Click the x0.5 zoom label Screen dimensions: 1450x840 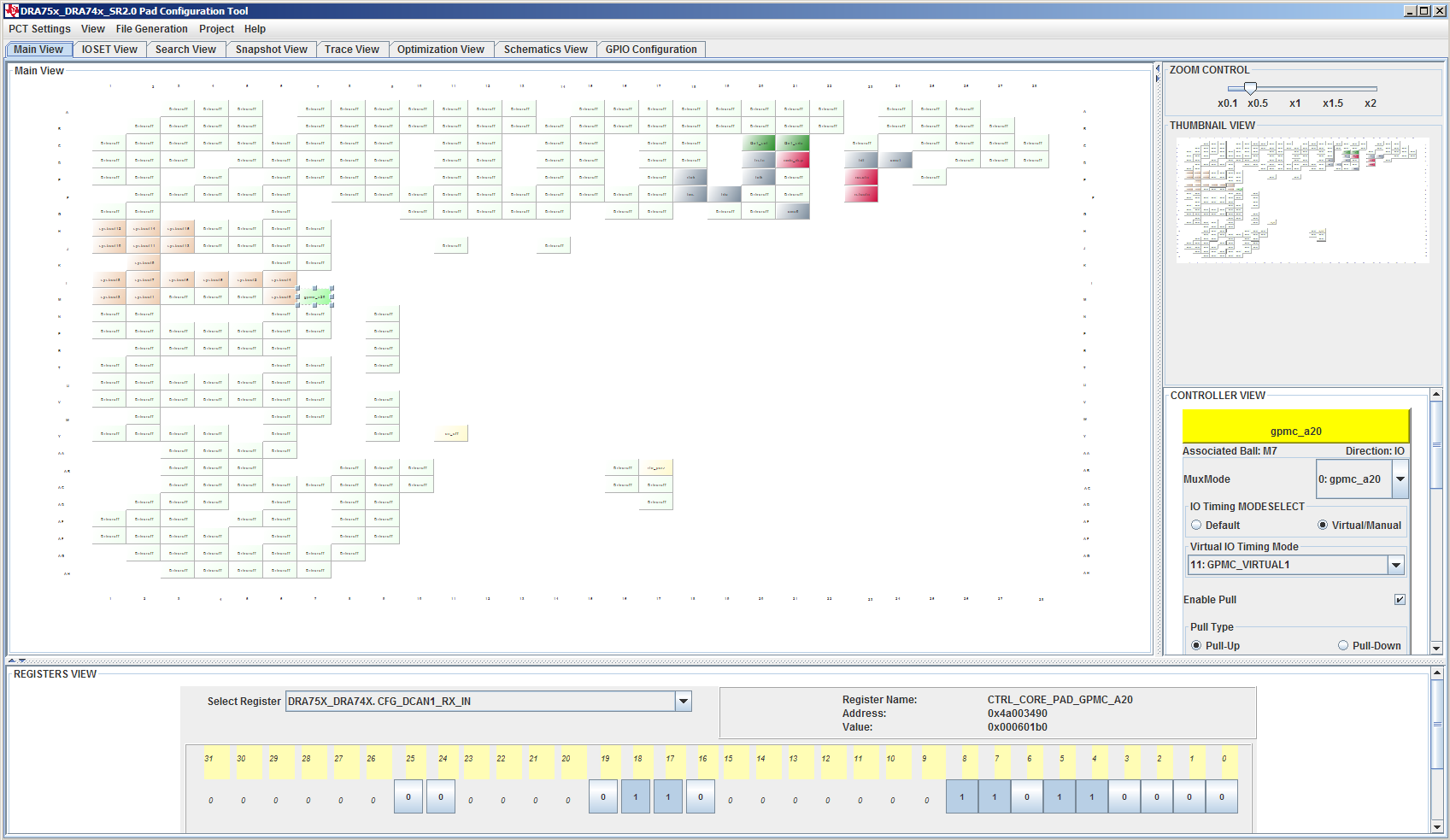coord(1258,103)
